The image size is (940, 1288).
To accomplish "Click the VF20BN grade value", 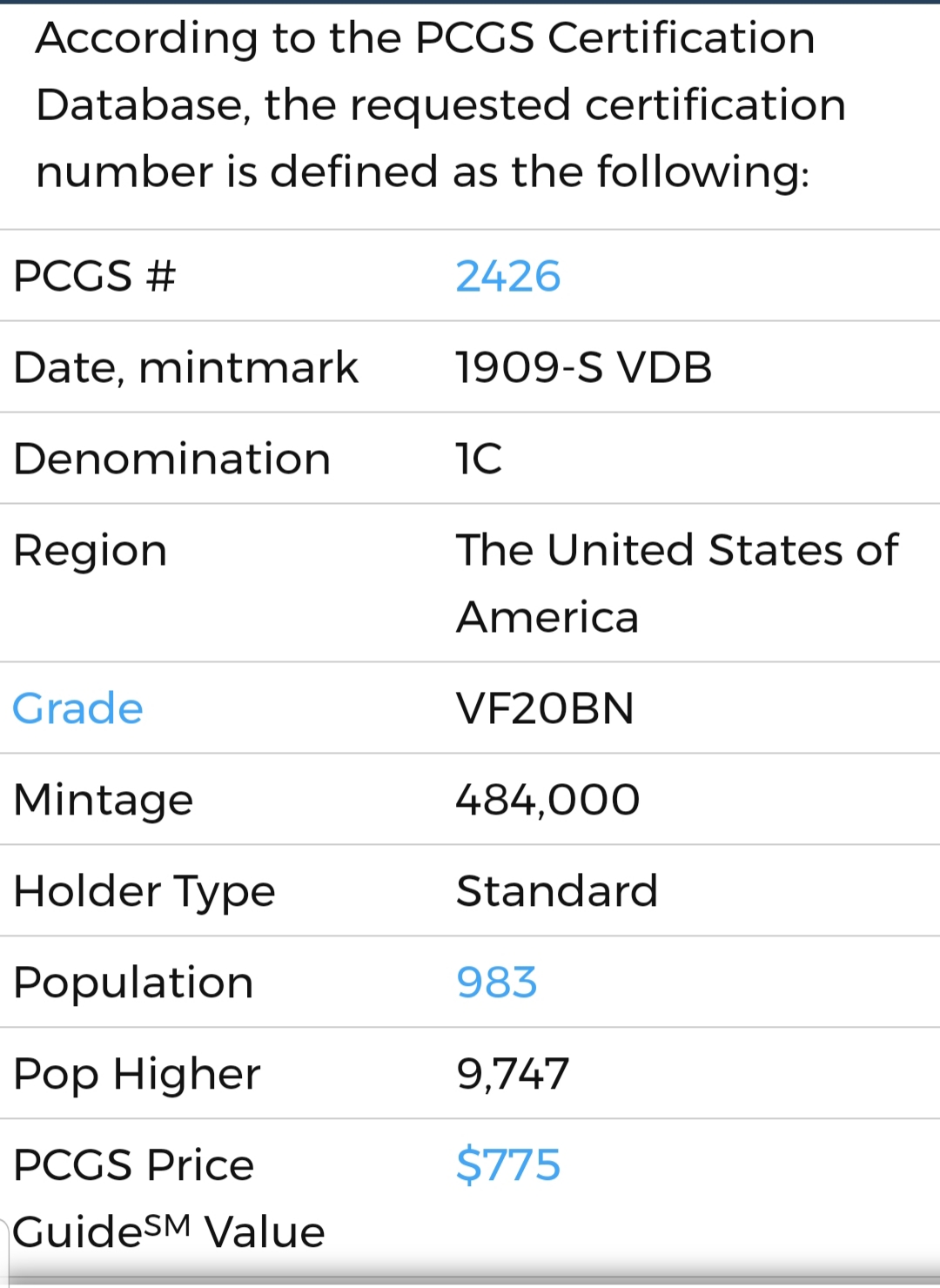I will [546, 708].
